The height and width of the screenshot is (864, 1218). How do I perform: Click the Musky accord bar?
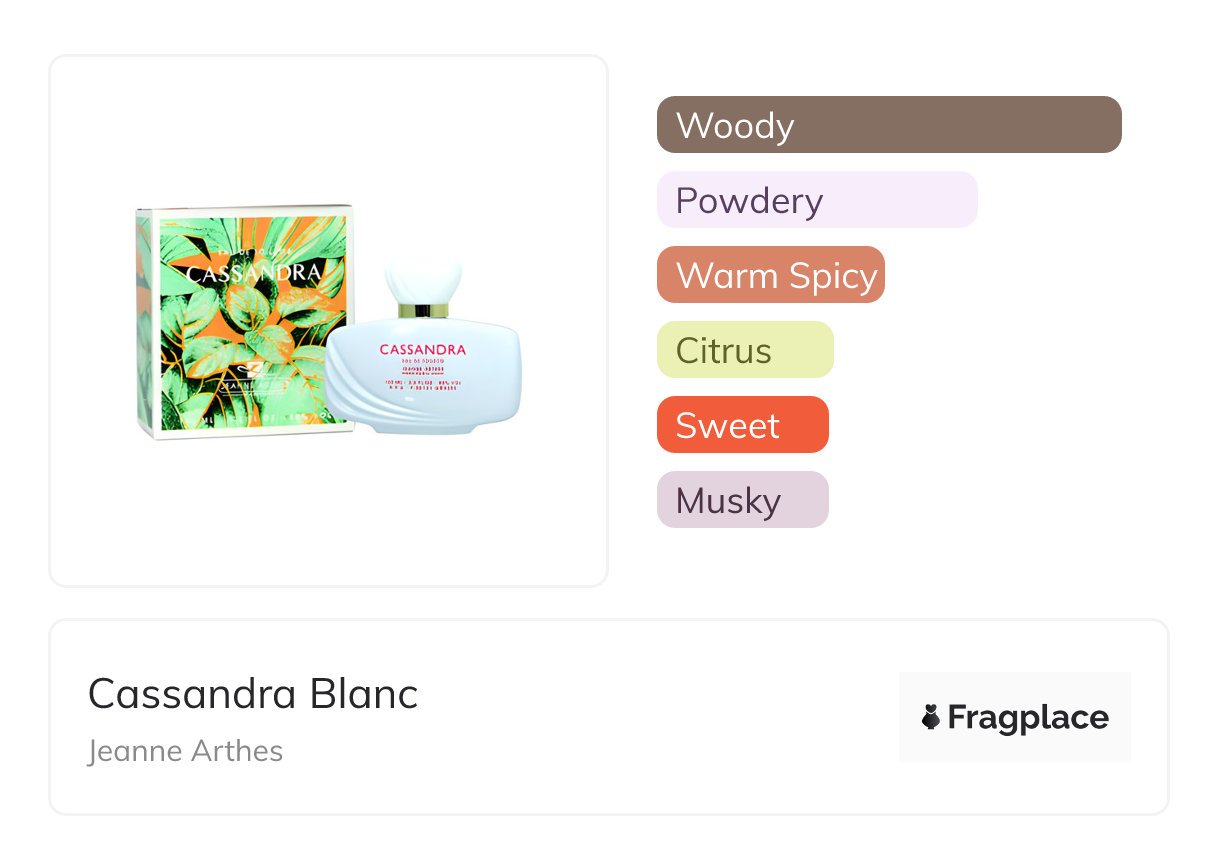tap(742, 500)
